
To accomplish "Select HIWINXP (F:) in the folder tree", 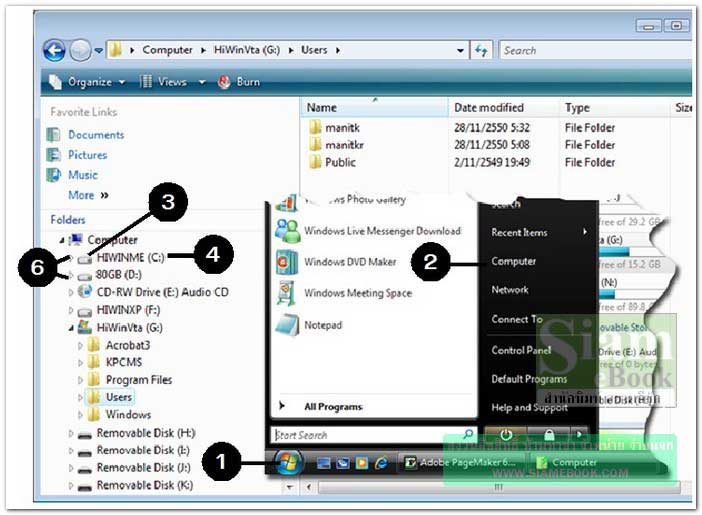I will pos(128,310).
